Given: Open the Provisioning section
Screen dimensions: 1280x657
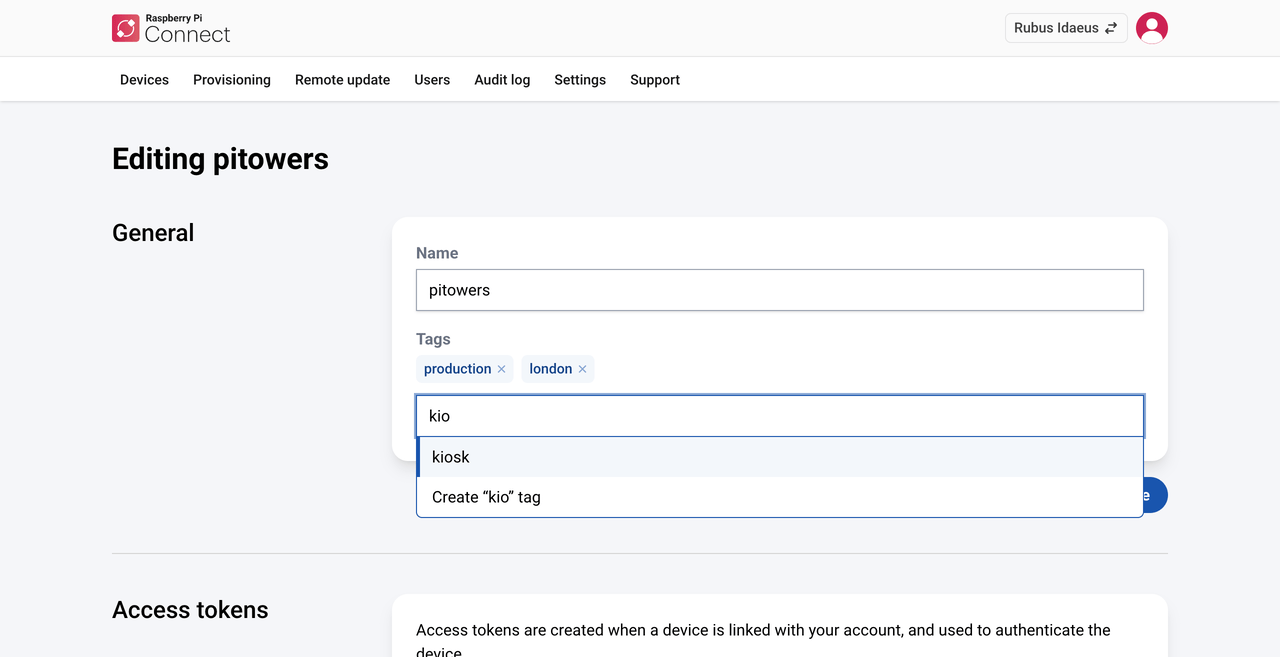Looking at the screenshot, I should point(232,80).
